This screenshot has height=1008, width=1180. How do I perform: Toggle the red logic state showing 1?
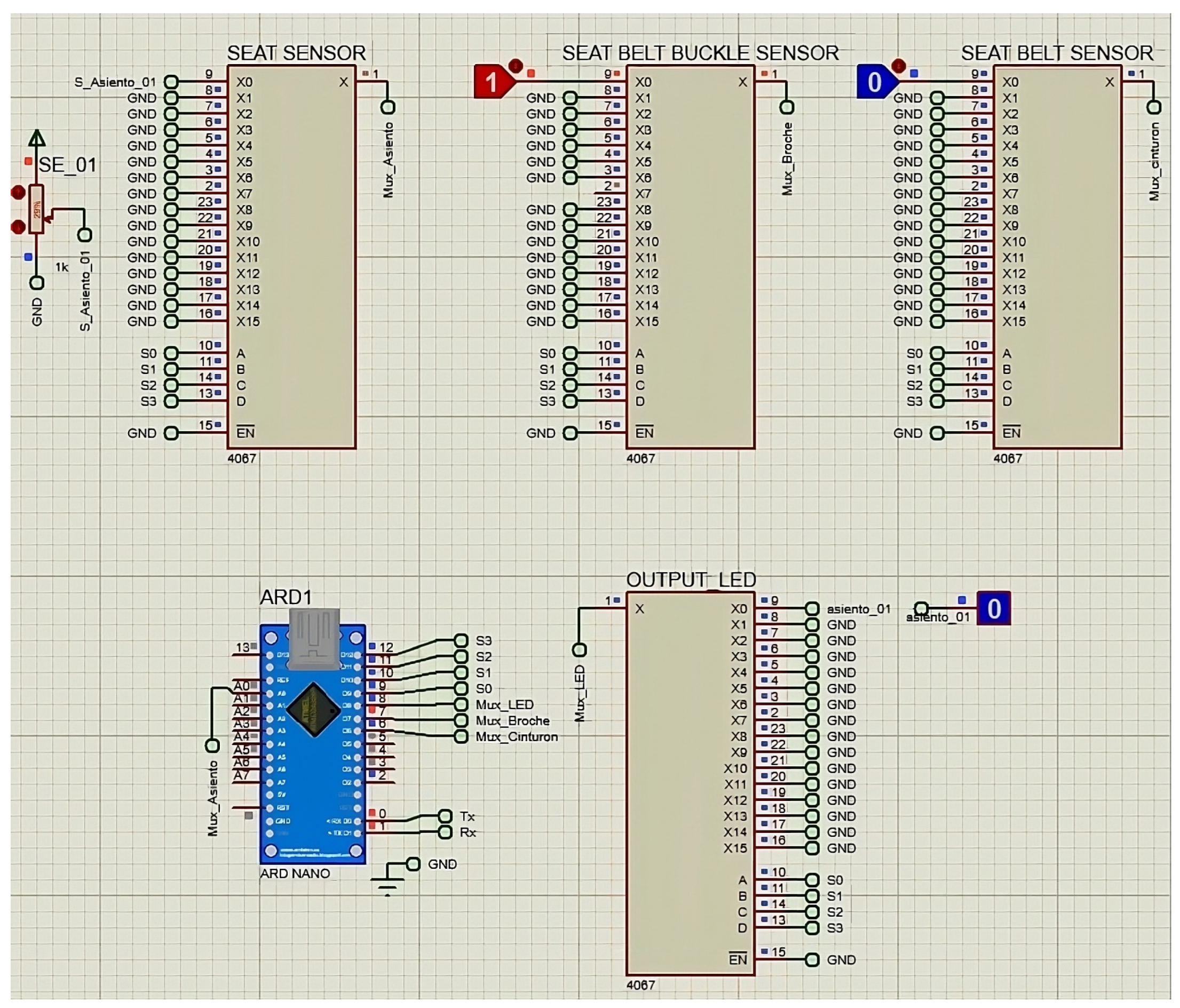pos(491,82)
